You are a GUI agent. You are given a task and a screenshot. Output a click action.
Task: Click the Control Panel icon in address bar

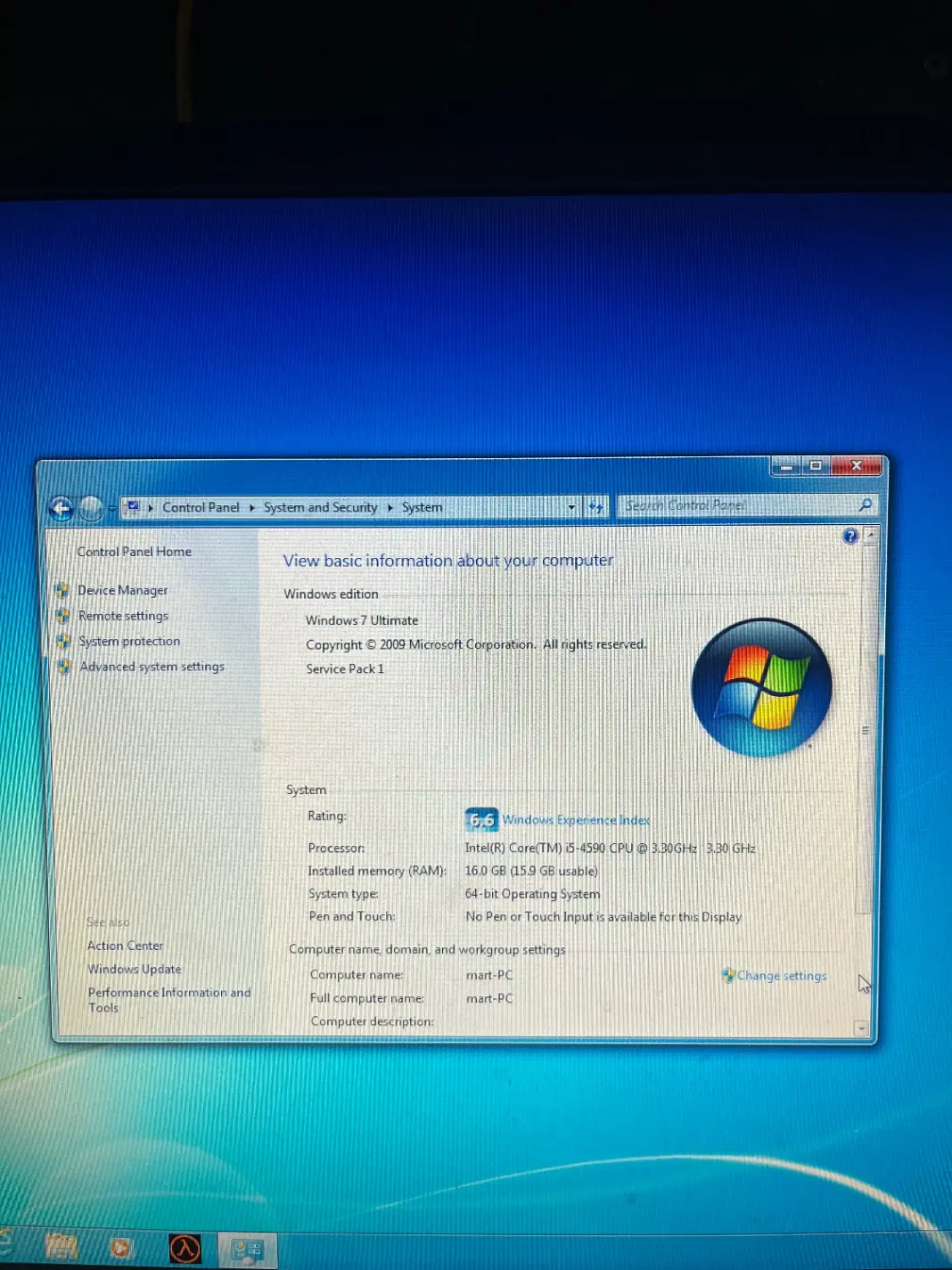[x=134, y=507]
